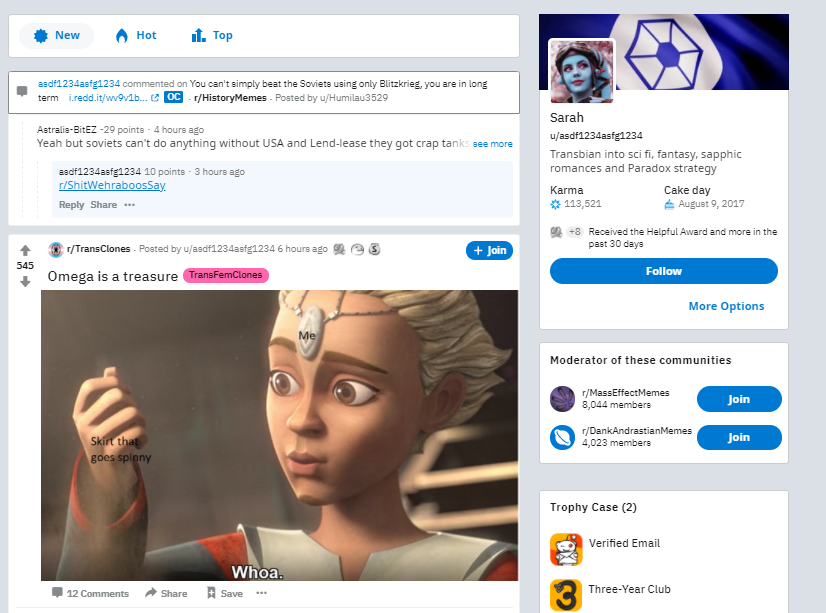
Task: Follow user Sarah
Action: point(664,271)
